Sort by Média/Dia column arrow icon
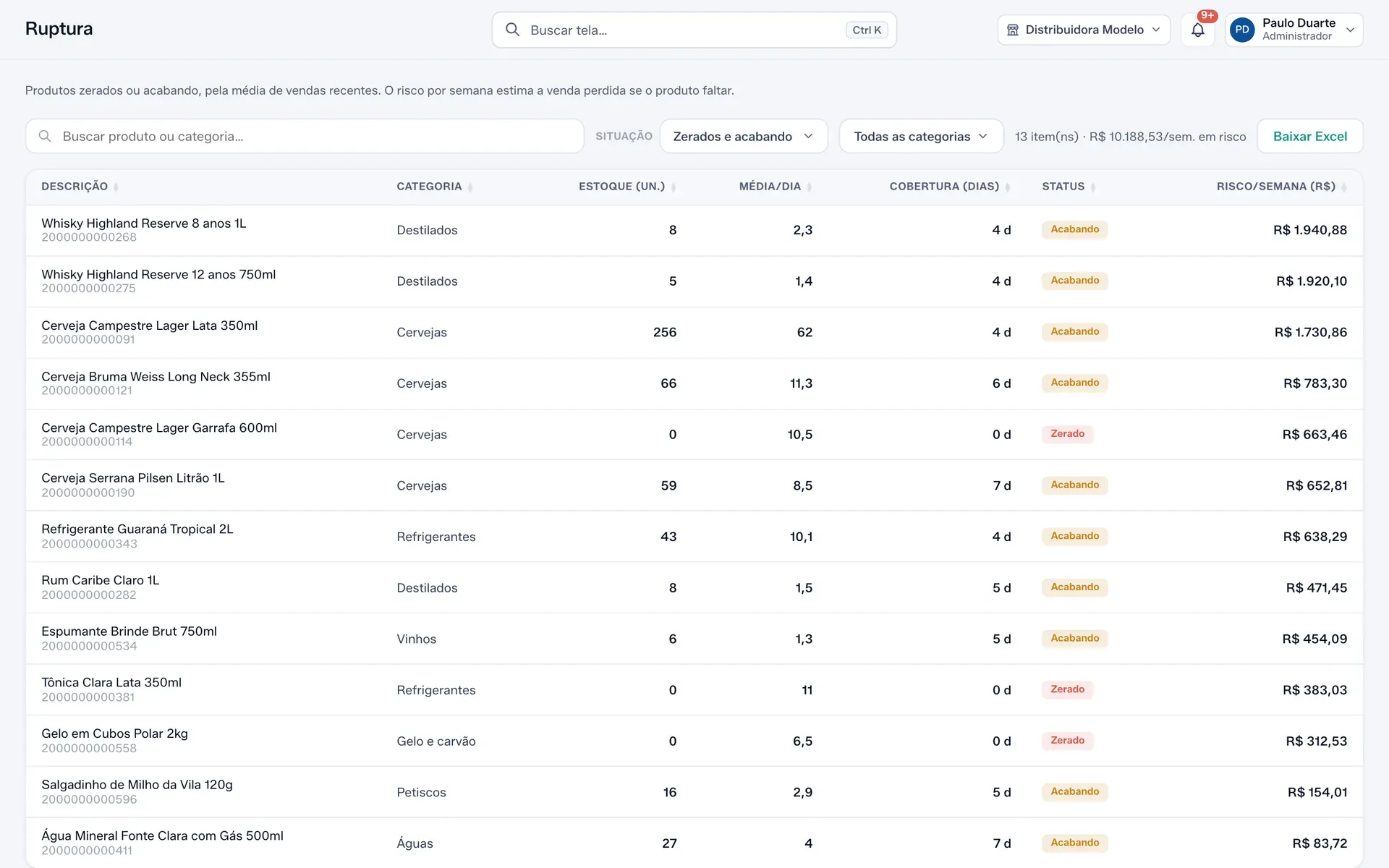 809,187
